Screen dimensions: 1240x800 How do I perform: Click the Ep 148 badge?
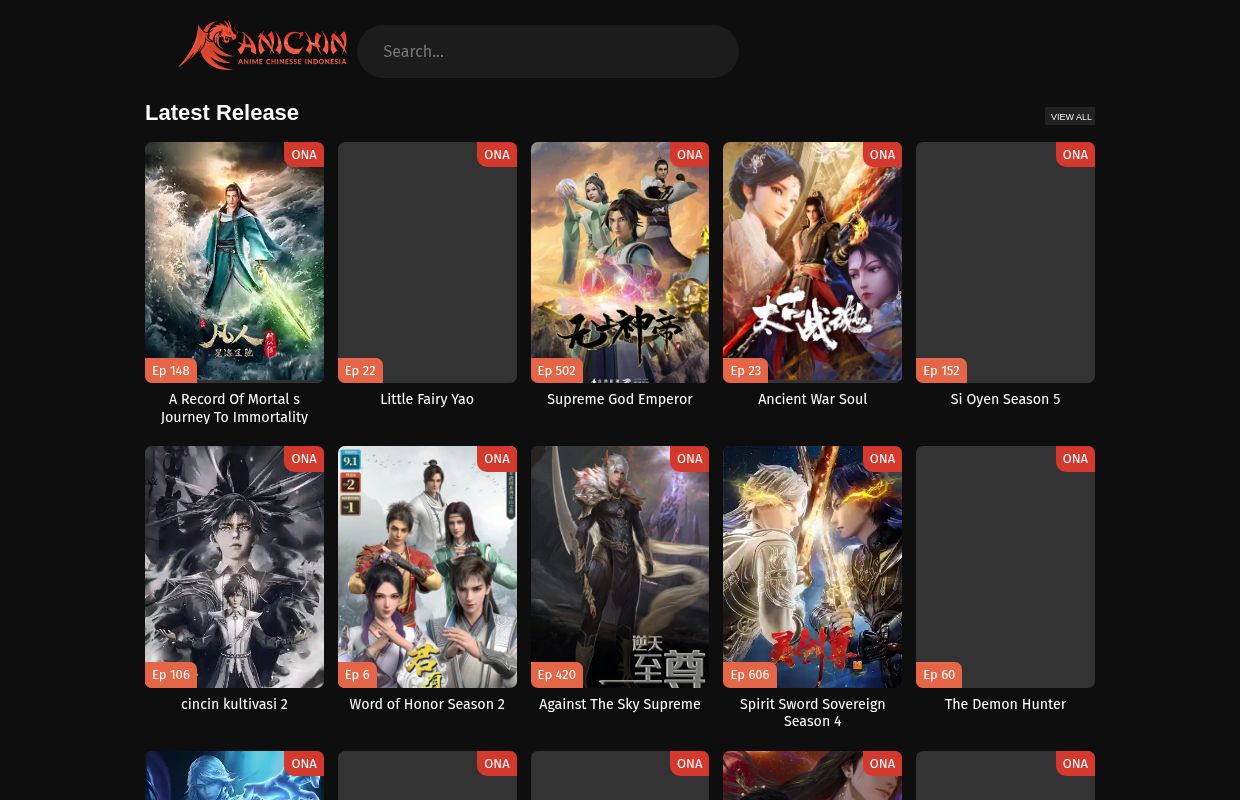[x=171, y=370]
